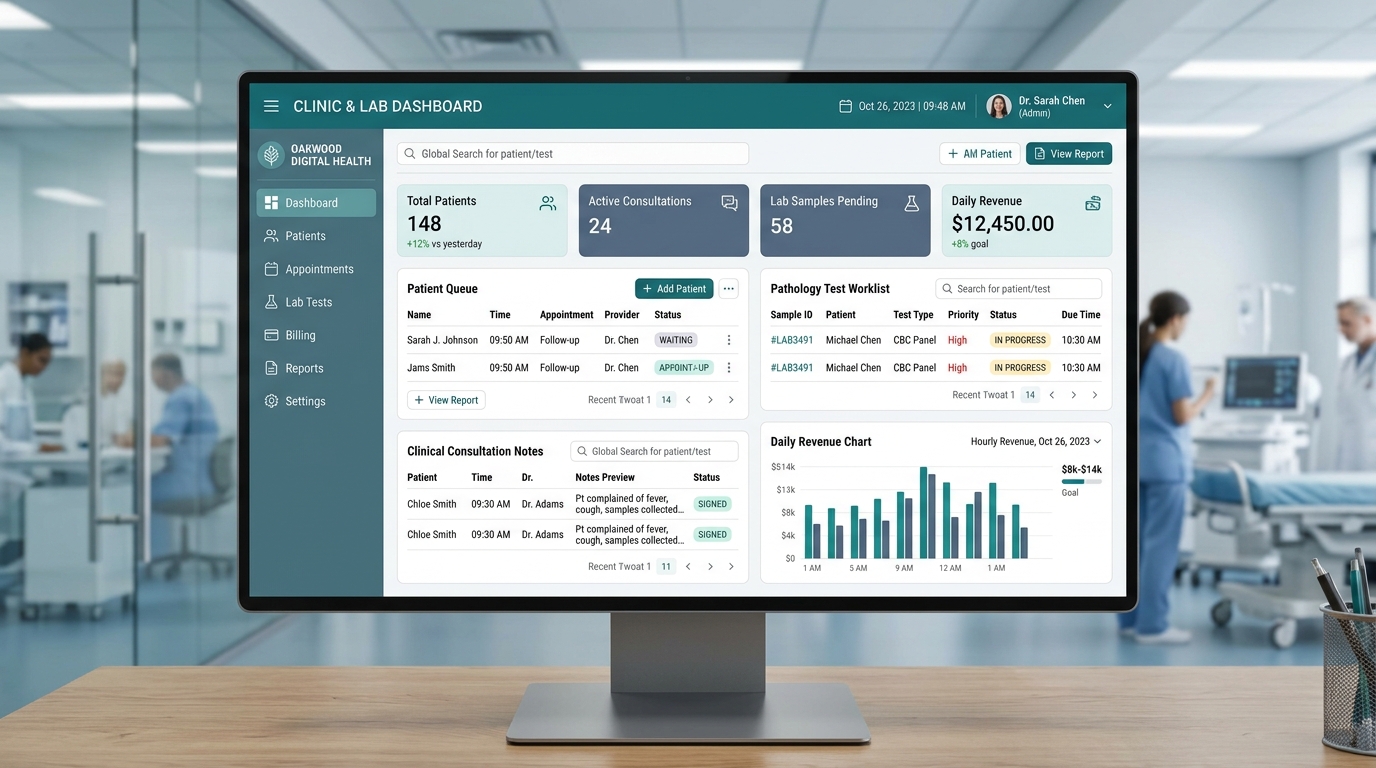Image resolution: width=1376 pixels, height=768 pixels.
Task: Click the Lab Samples Pending flask icon
Action: (x=911, y=203)
